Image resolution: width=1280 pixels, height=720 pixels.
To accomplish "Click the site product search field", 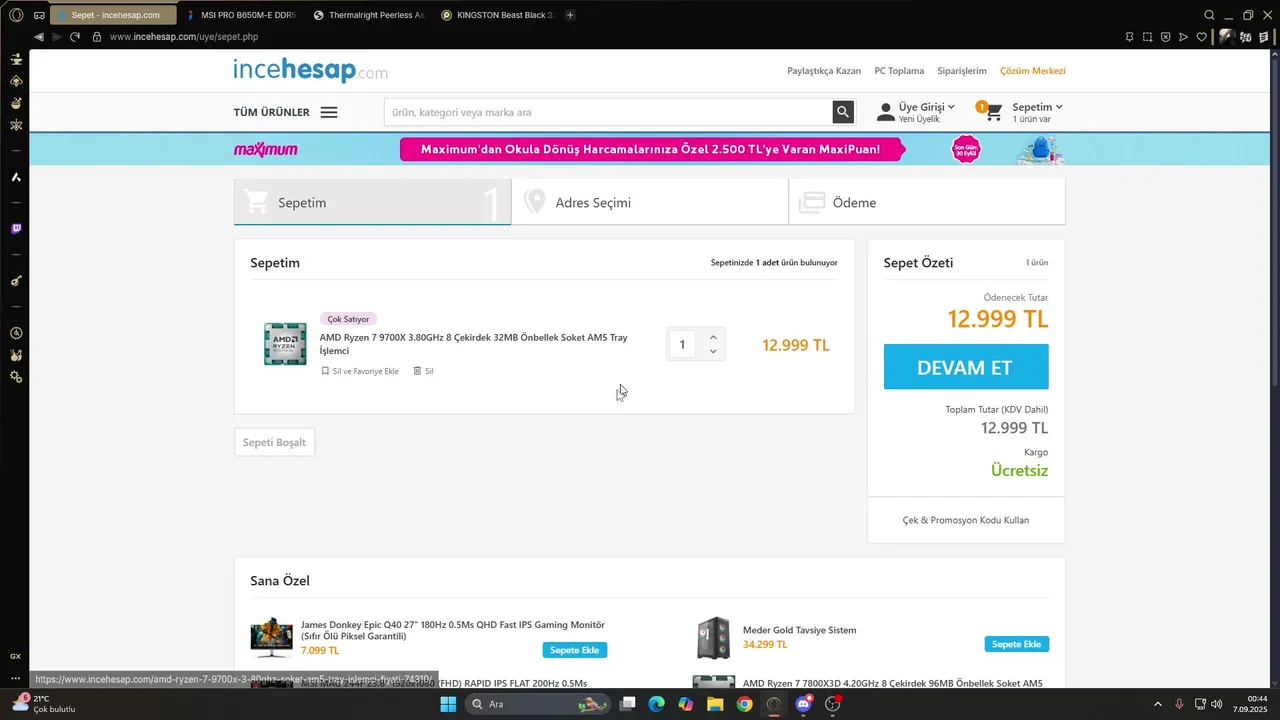I will 608,112.
